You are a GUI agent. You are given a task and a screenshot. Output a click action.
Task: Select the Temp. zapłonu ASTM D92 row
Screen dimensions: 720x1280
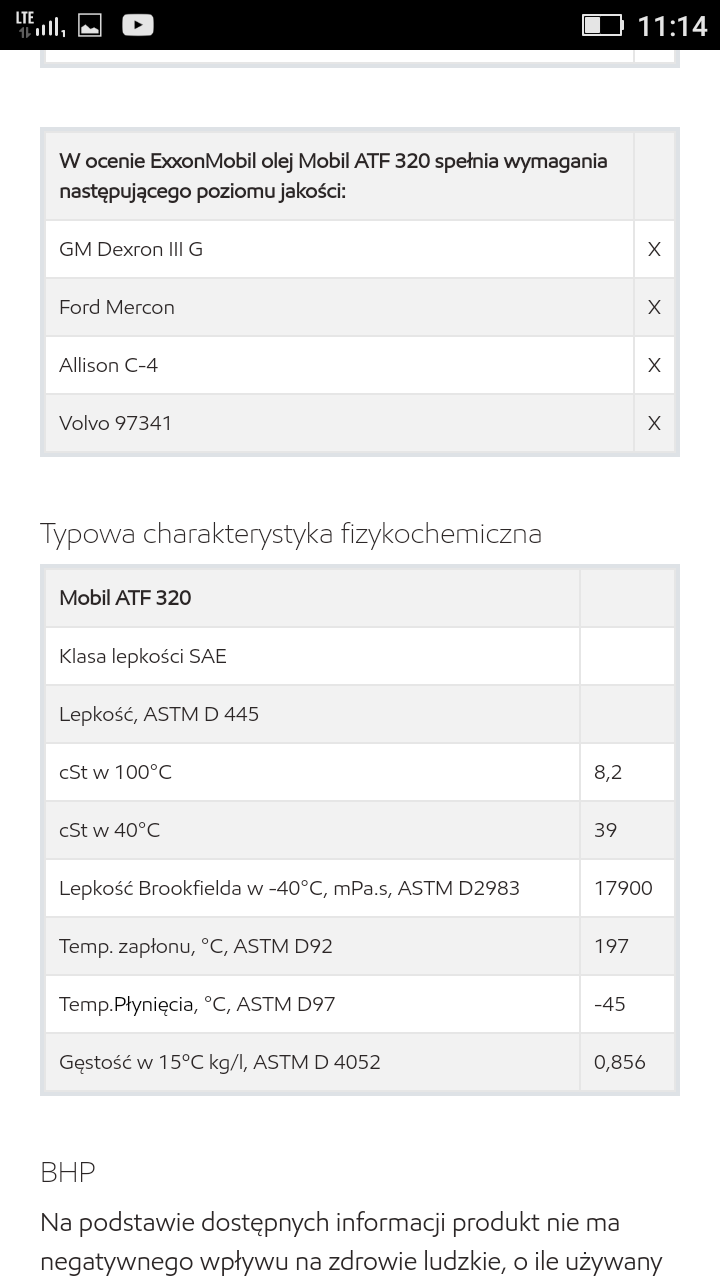click(360, 946)
